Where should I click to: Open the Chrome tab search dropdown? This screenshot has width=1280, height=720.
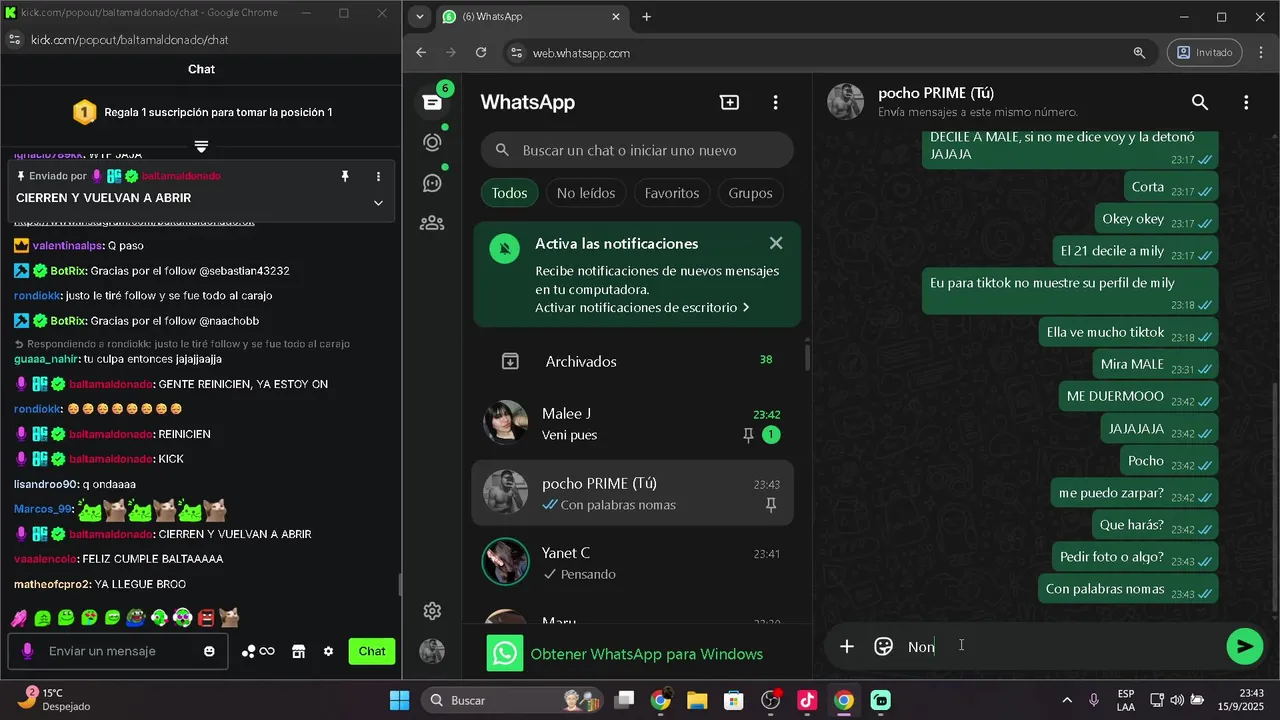tap(419, 16)
